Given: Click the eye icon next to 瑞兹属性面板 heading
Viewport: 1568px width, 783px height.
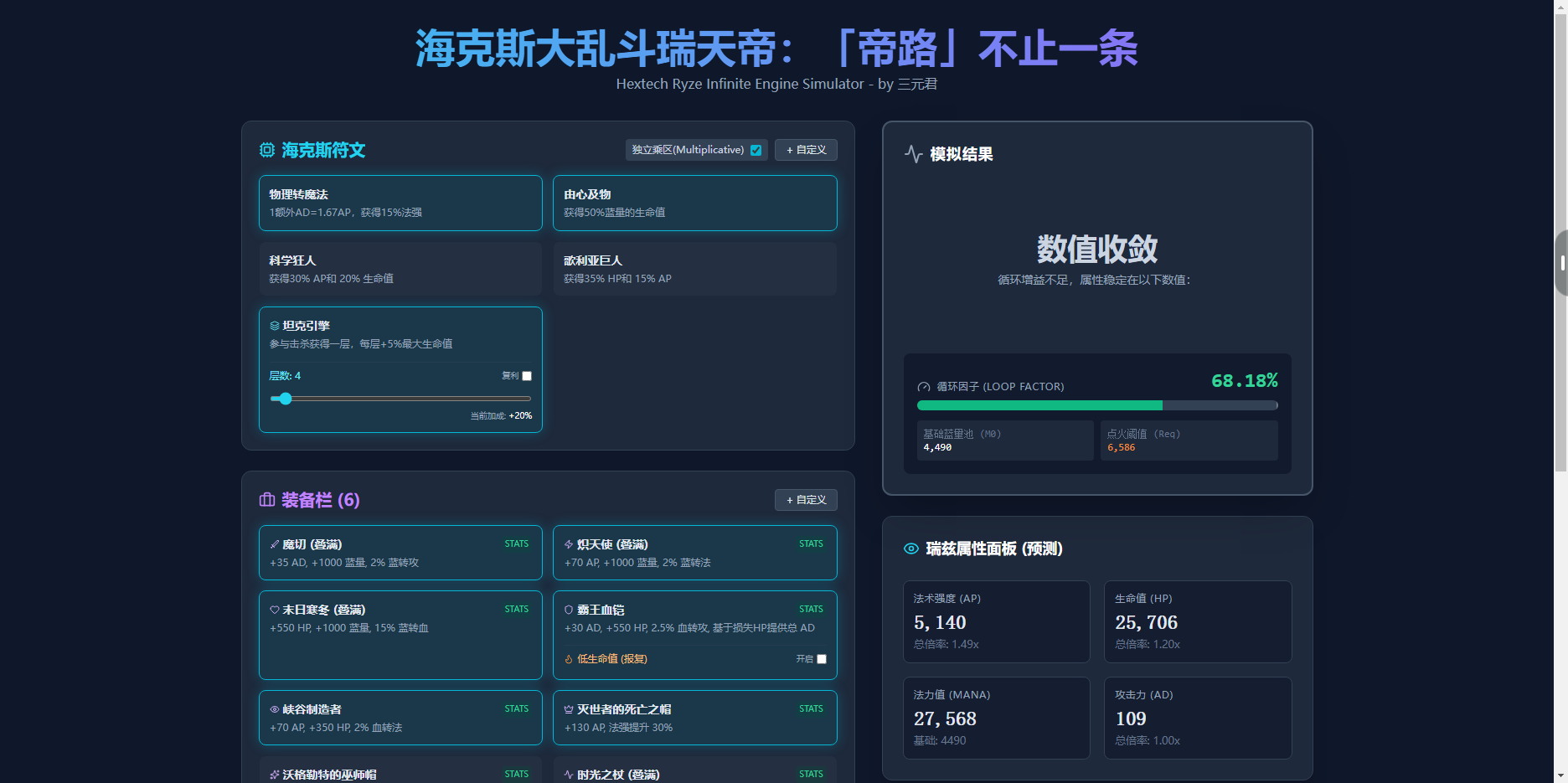Looking at the screenshot, I should coord(910,549).
